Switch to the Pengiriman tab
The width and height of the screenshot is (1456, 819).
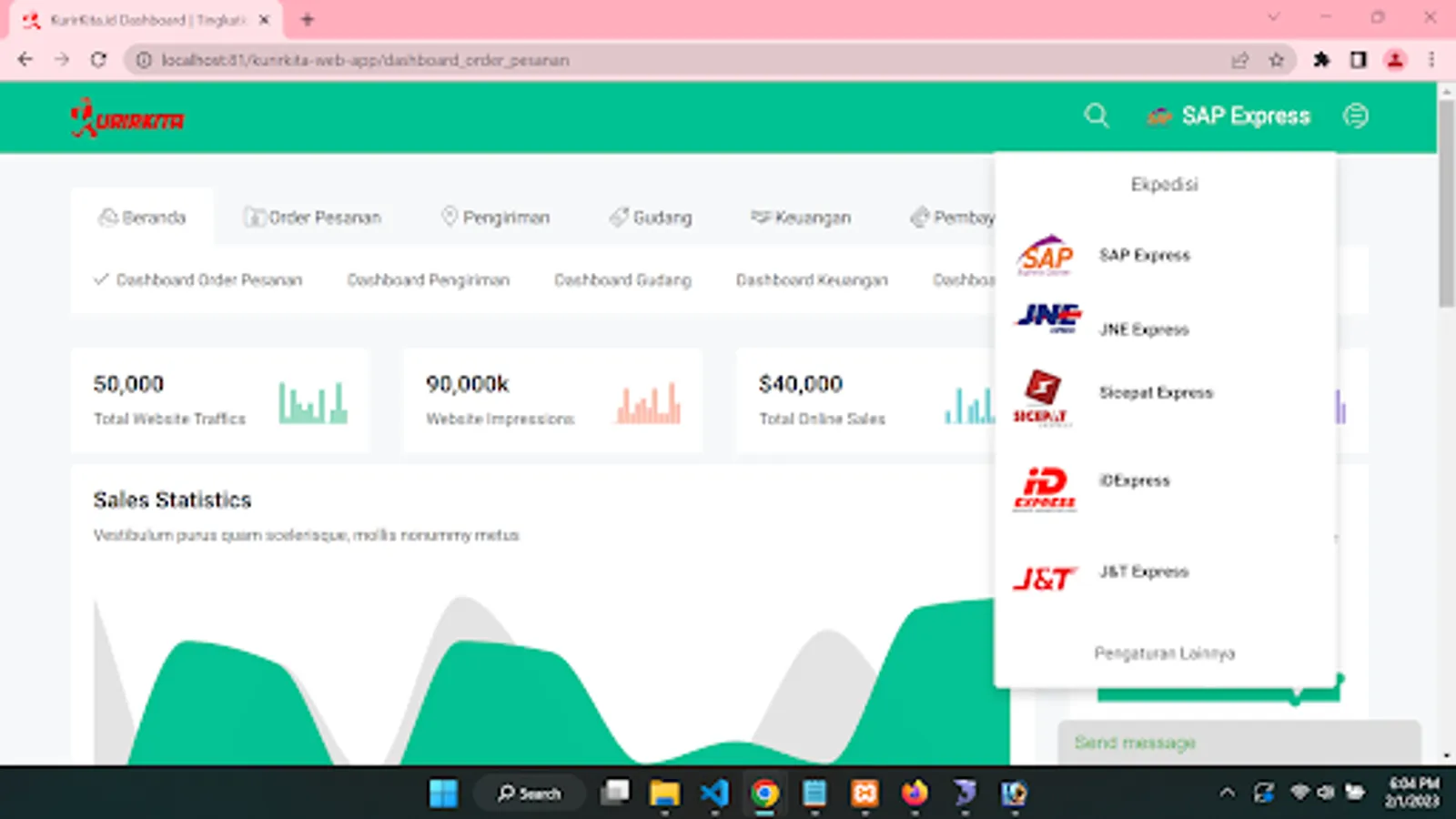point(496,217)
